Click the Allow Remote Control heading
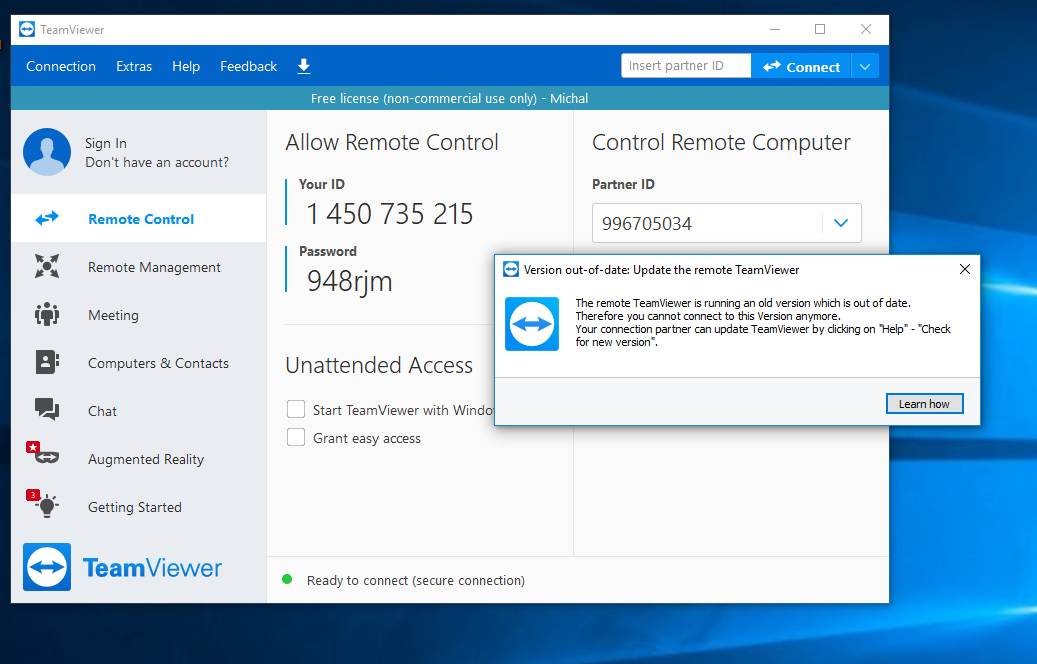The height and width of the screenshot is (664, 1037). click(x=392, y=142)
